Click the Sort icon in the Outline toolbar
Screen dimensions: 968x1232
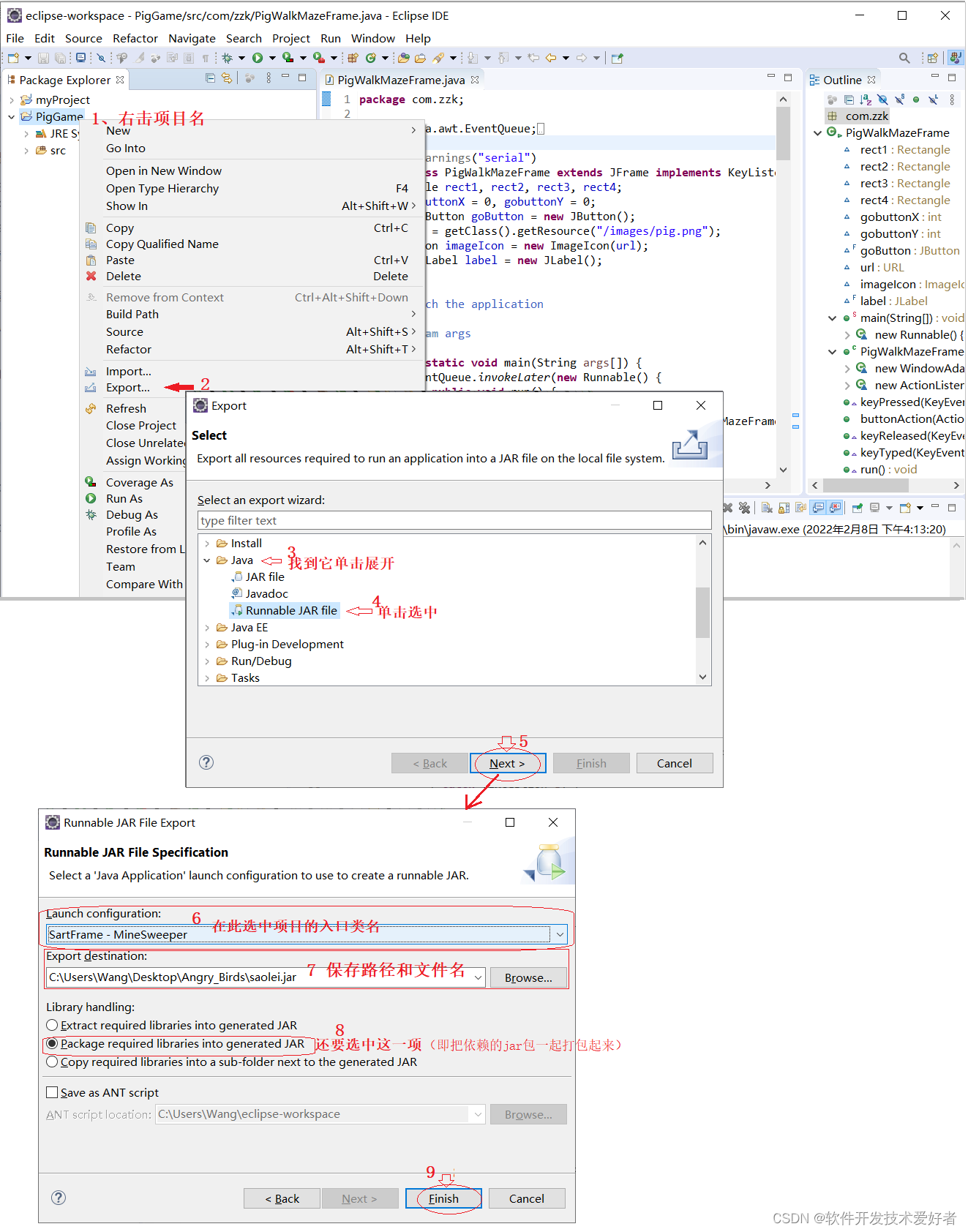tap(866, 99)
